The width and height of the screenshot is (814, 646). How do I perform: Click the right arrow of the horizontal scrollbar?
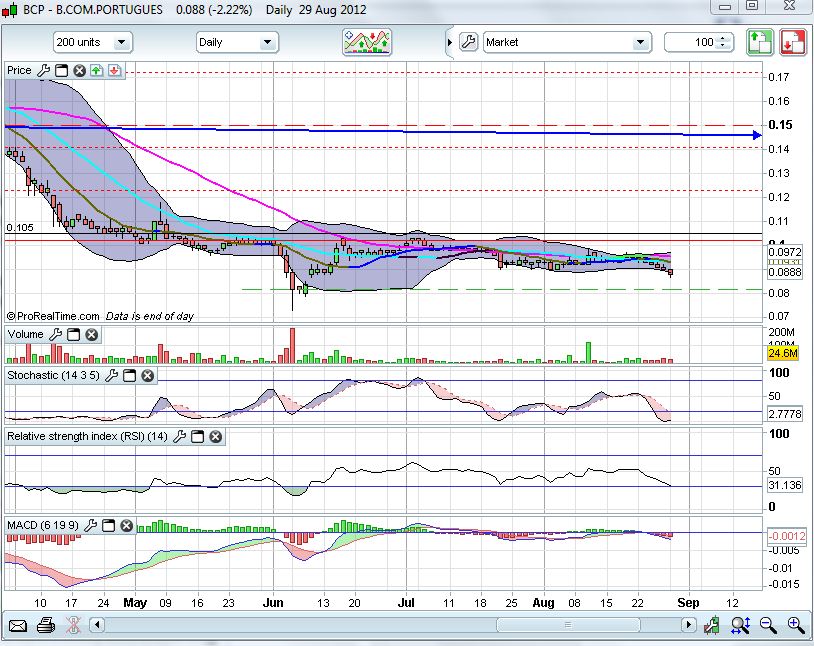tap(688, 625)
